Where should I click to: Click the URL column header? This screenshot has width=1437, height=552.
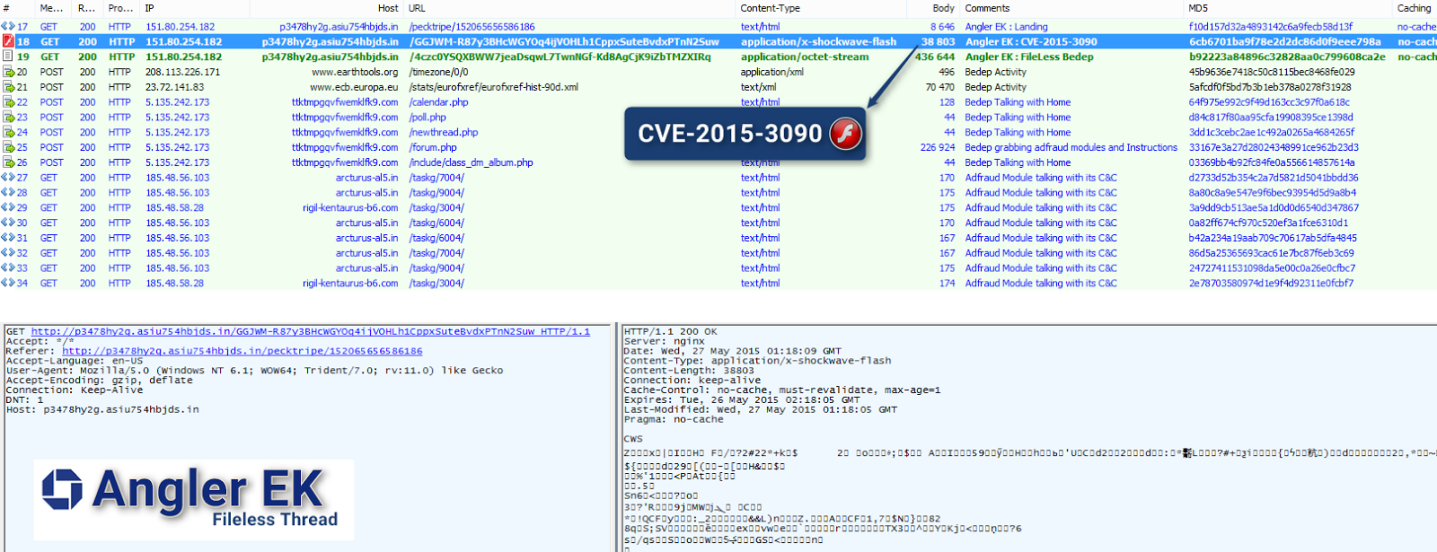418,8
